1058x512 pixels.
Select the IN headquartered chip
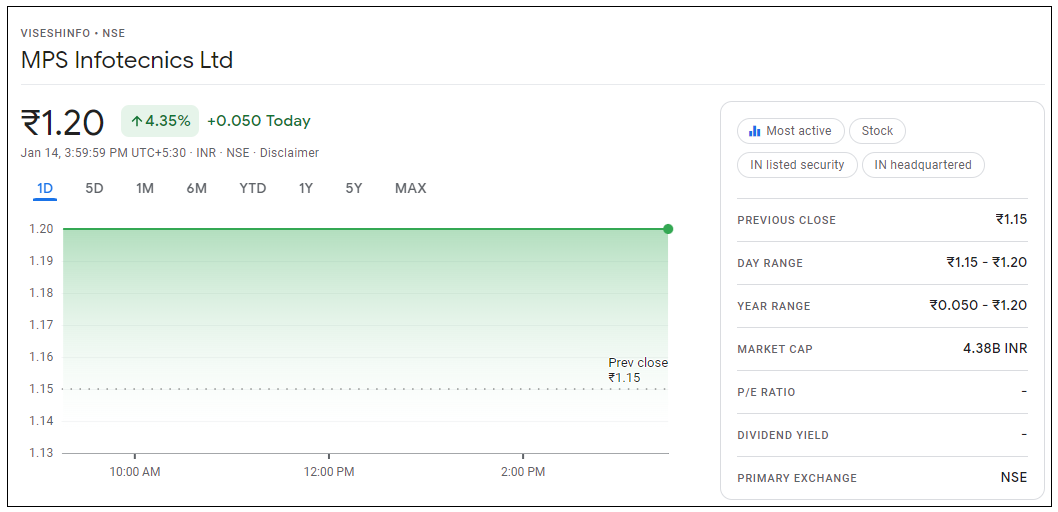(923, 165)
